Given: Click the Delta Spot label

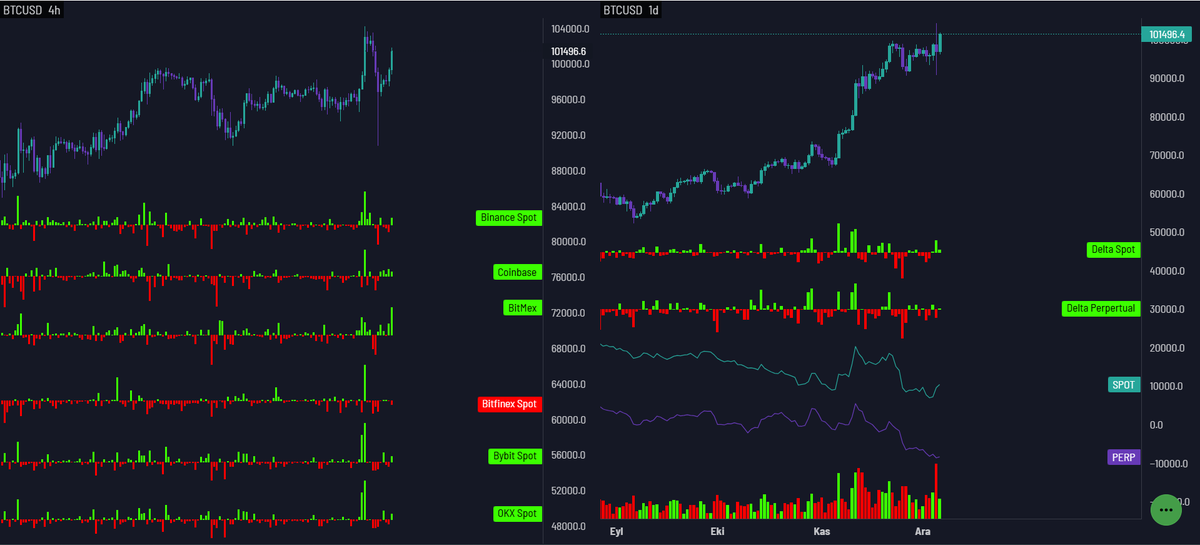Looking at the screenshot, I should (x=1113, y=249).
